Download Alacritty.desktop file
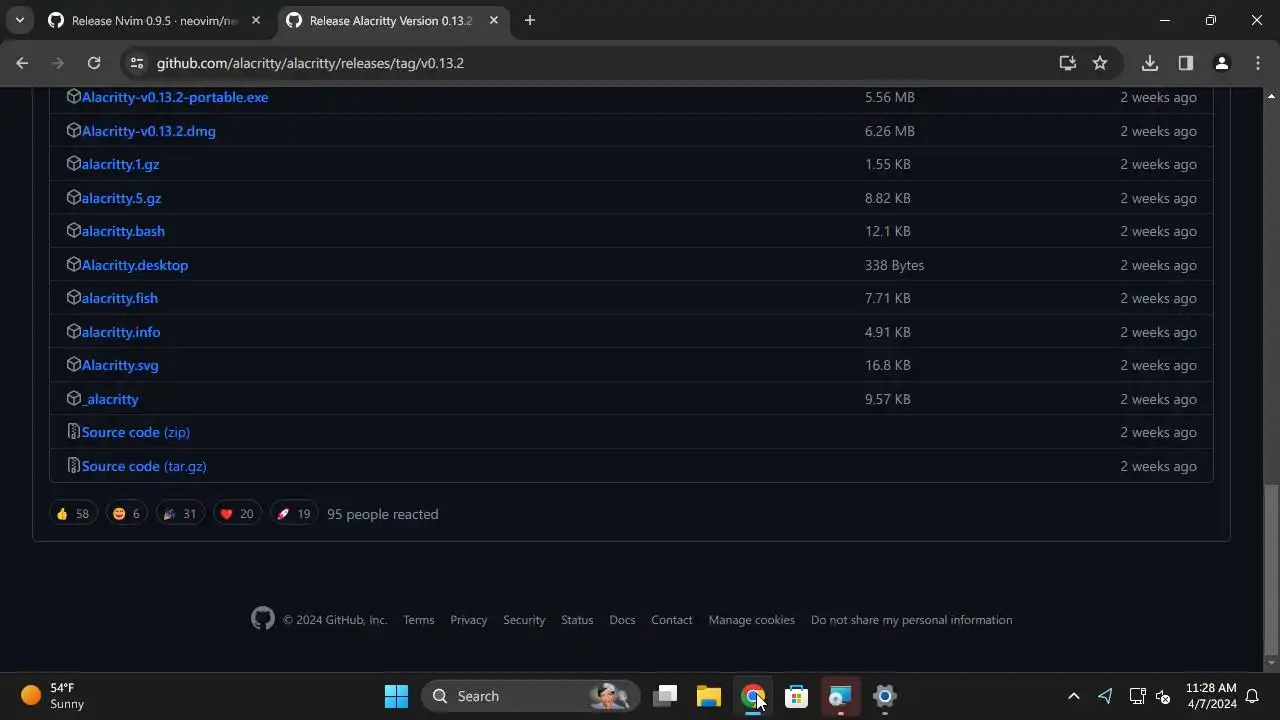 pos(135,265)
